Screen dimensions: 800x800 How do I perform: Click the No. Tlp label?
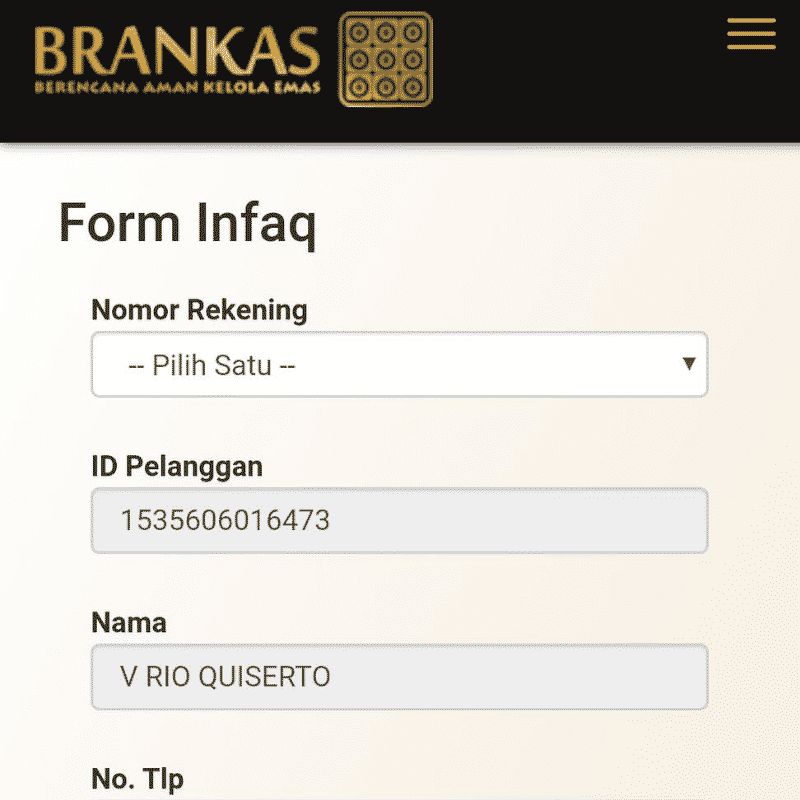[x=137, y=779]
